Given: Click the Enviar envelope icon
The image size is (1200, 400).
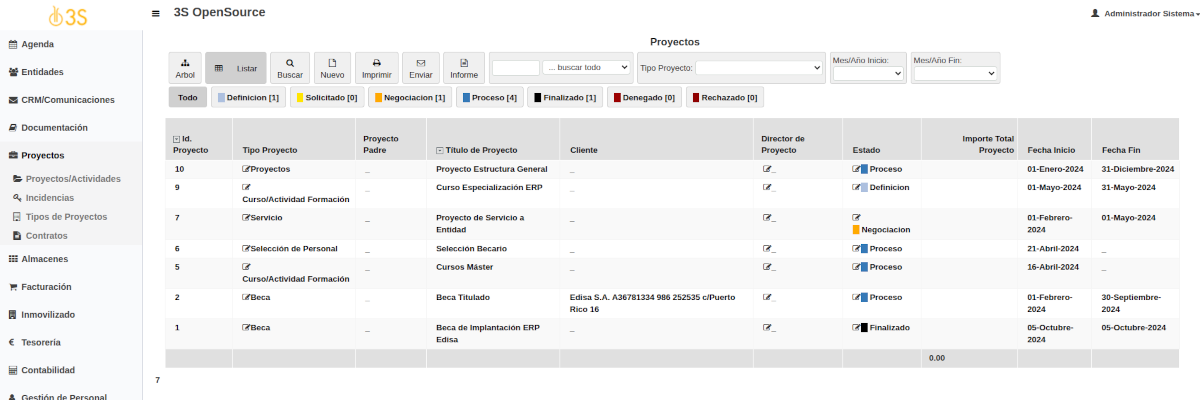Looking at the screenshot, I should click(x=421, y=62).
